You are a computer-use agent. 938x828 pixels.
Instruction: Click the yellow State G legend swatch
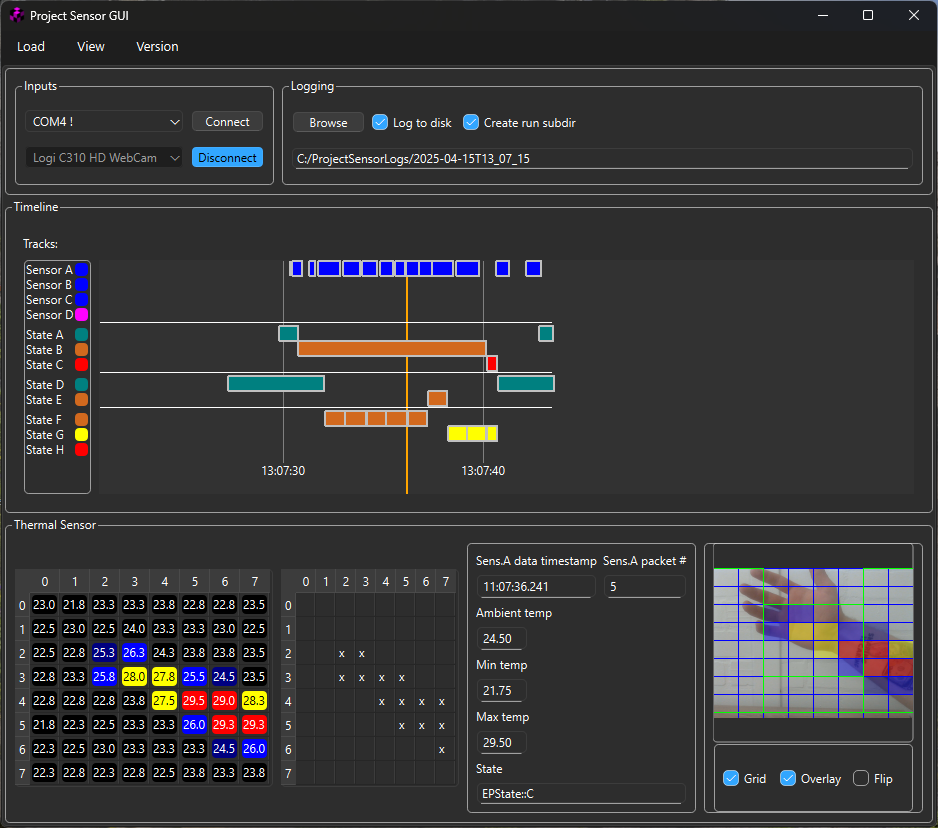pos(81,434)
